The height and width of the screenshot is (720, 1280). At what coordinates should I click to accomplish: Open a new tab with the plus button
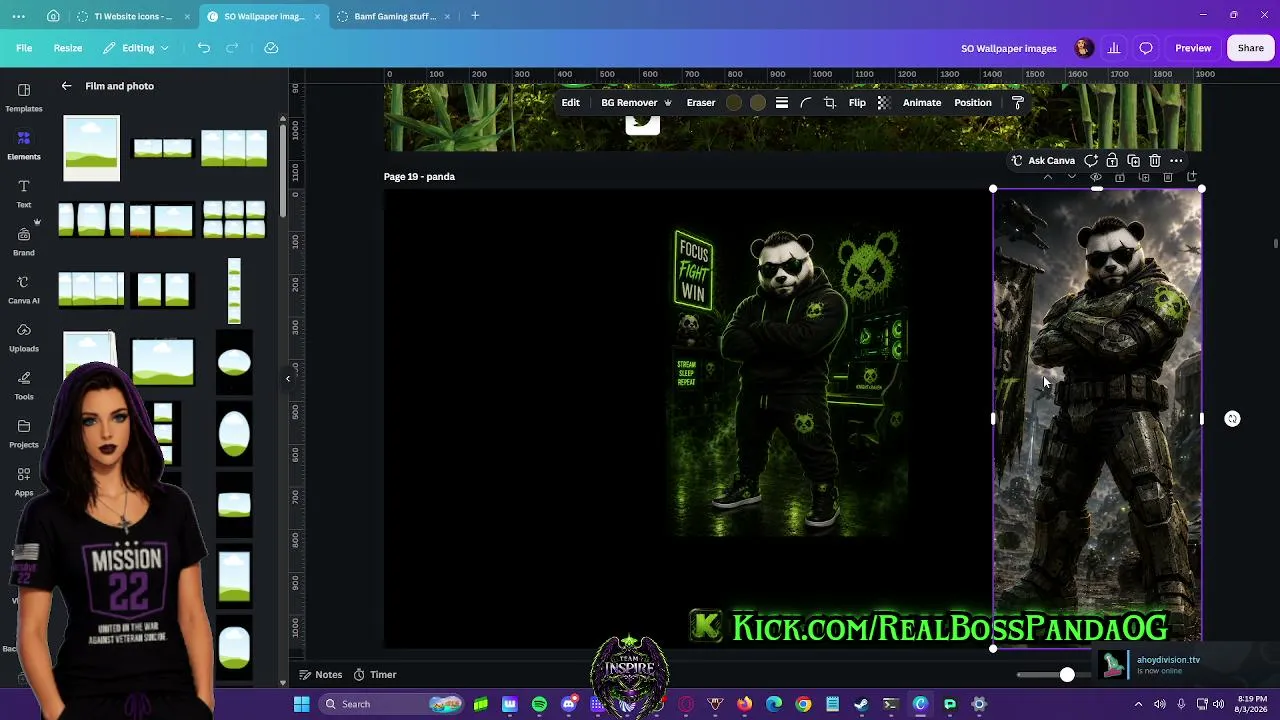tap(475, 16)
